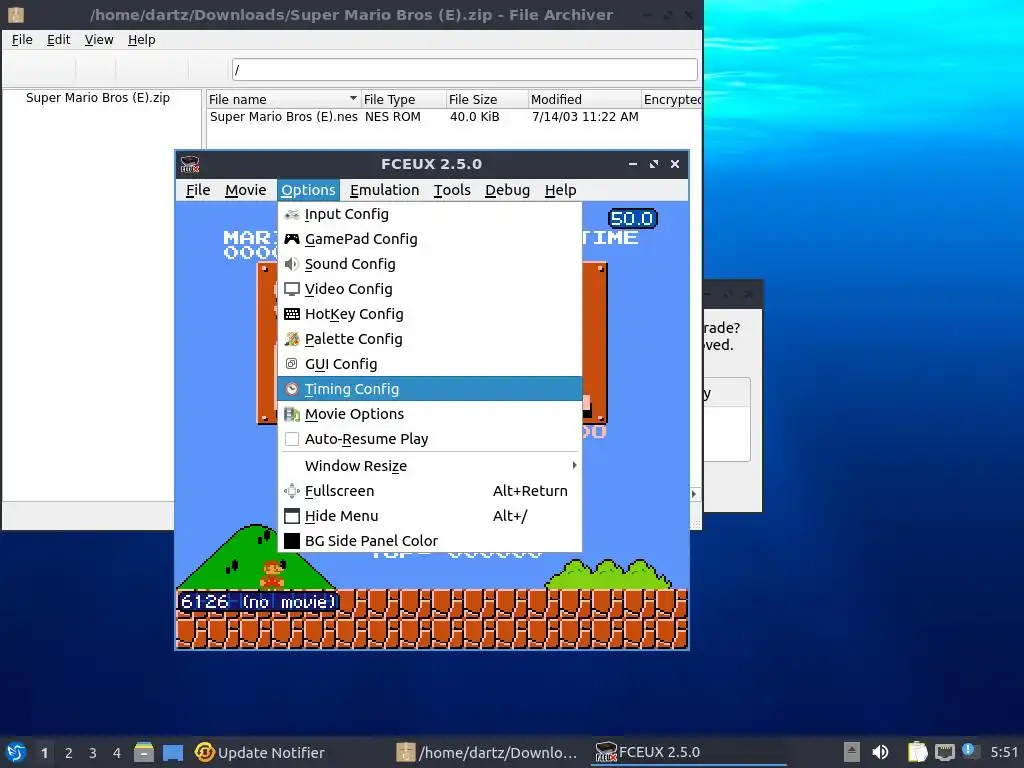This screenshot has width=1024, height=768.
Task: Click the GamePad Config controller icon
Action: [x=292, y=239]
